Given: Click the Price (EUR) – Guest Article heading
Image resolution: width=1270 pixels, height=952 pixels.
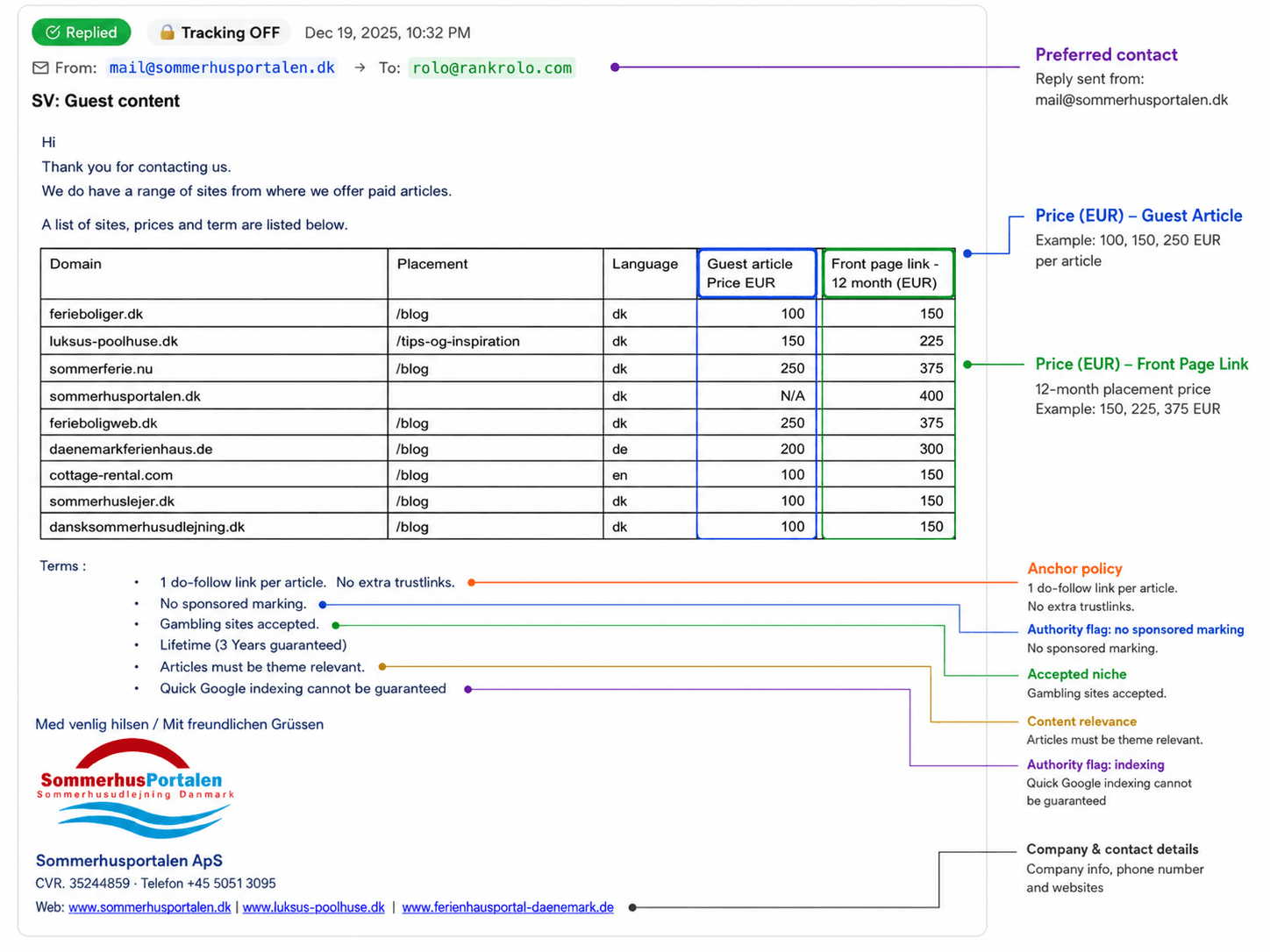Looking at the screenshot, I should (1138, 216).
